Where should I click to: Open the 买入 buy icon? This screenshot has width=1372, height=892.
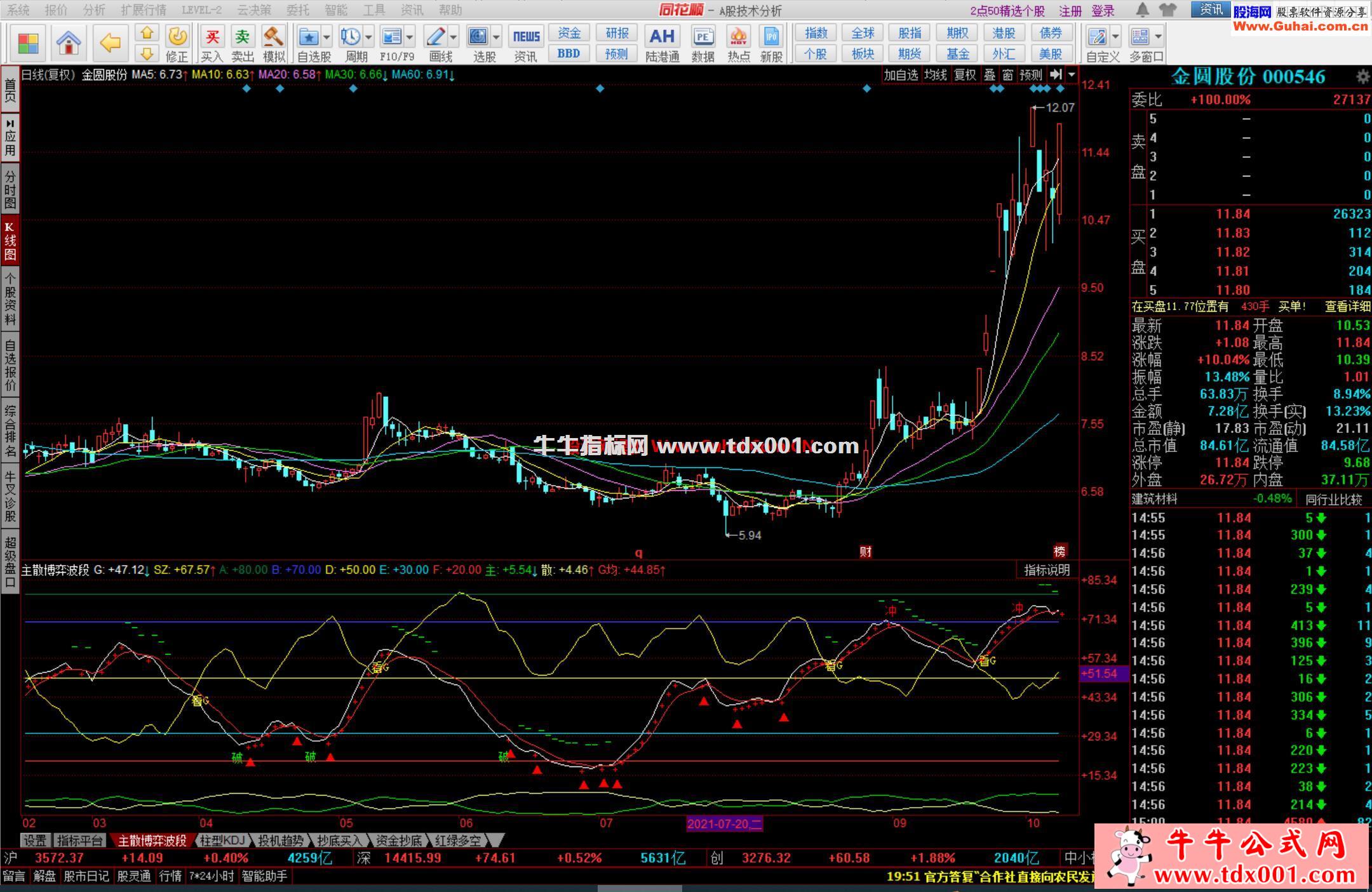[x=212, y=37]
